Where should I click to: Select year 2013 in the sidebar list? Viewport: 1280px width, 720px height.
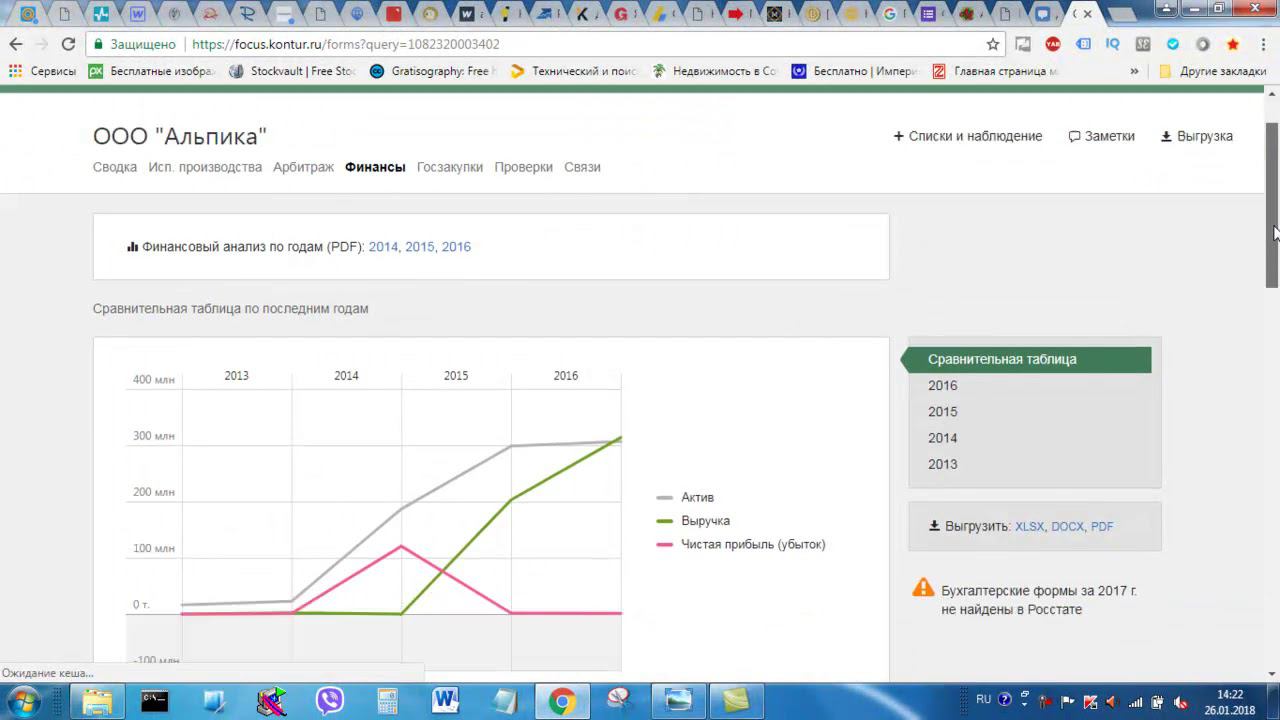coord(942,464)
